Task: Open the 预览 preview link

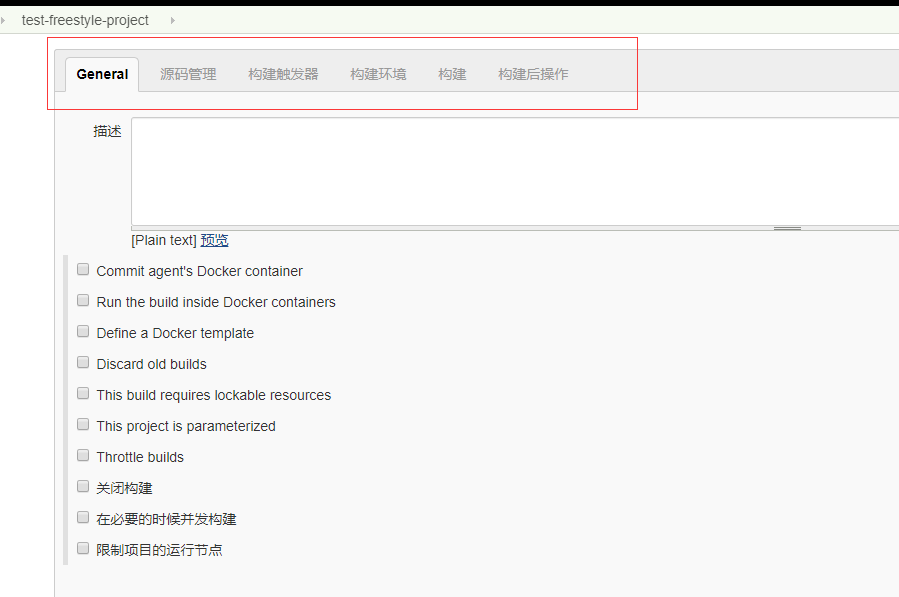Action: click(214, 240)
